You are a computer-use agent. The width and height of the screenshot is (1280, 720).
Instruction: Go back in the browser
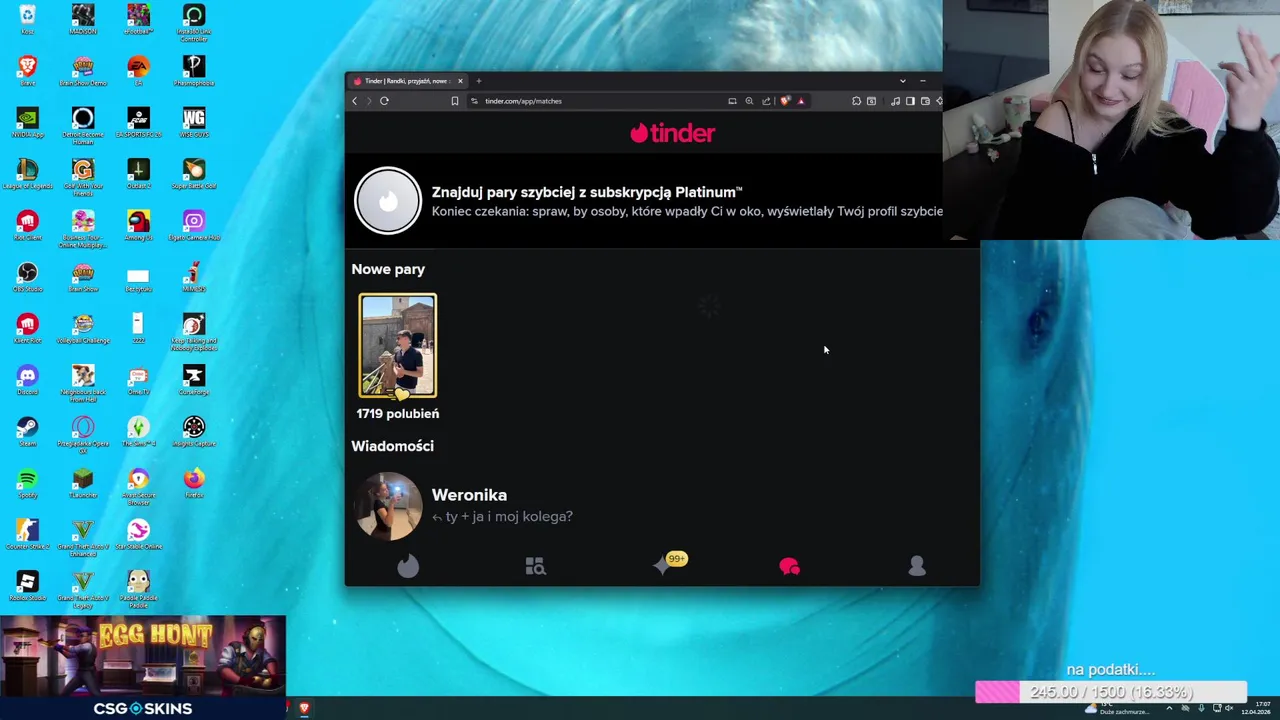tap(354, 101)
